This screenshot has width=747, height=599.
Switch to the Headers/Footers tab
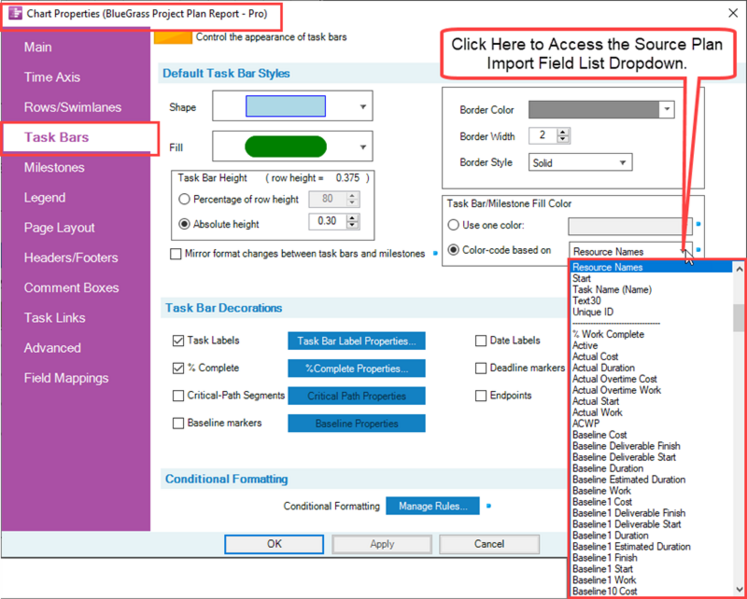point(71,258)
